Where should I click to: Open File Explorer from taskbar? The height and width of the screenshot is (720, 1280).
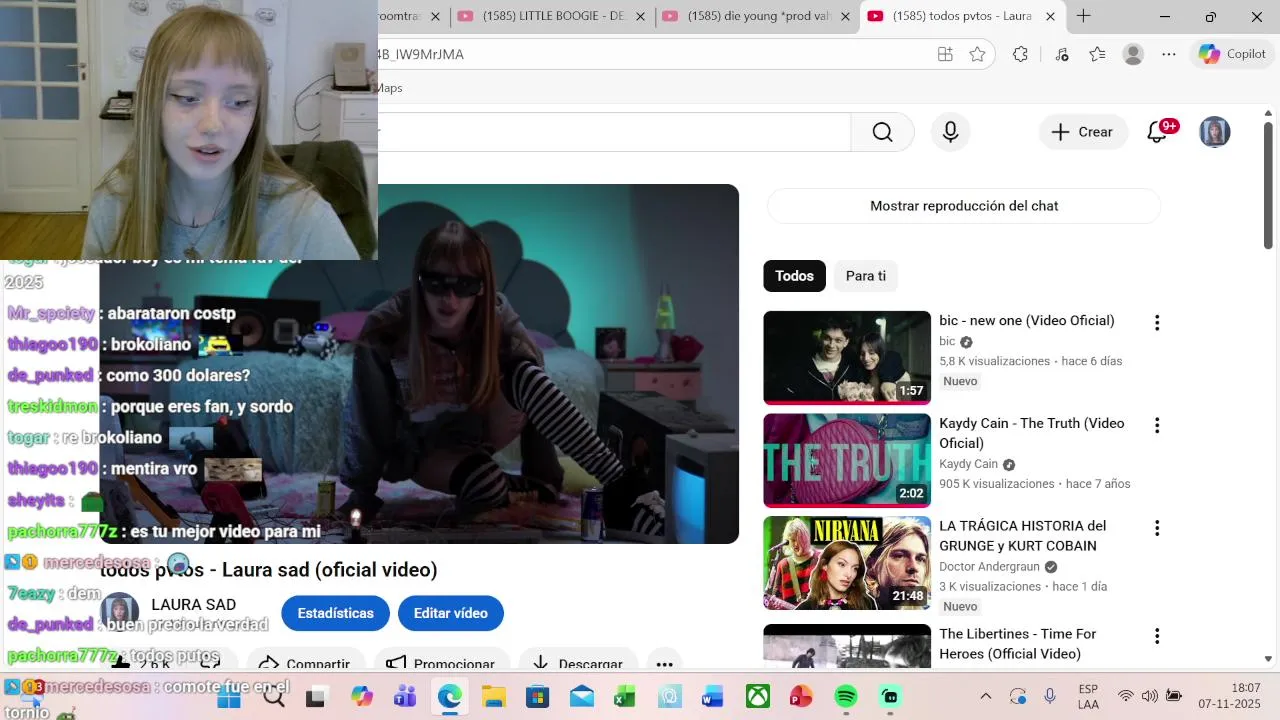[x=493, y=696]
